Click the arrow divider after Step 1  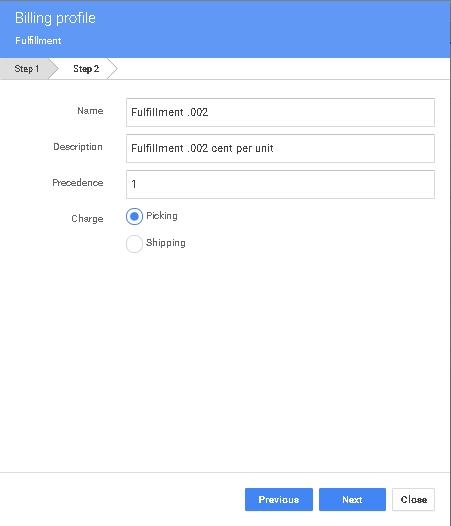[54, 69]
